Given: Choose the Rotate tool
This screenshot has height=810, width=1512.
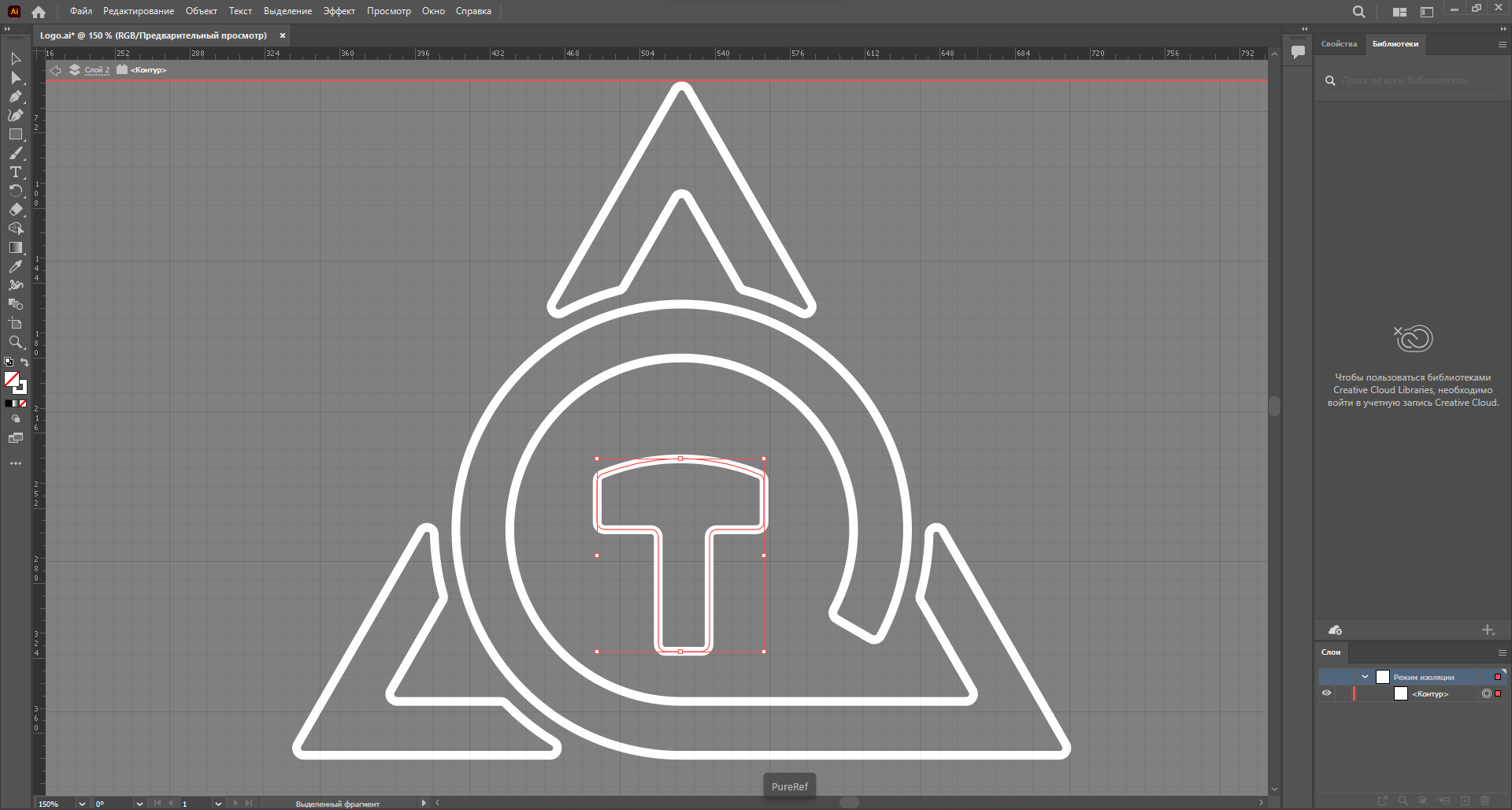Looking at the screenshot, I should (x=16, y=191).
